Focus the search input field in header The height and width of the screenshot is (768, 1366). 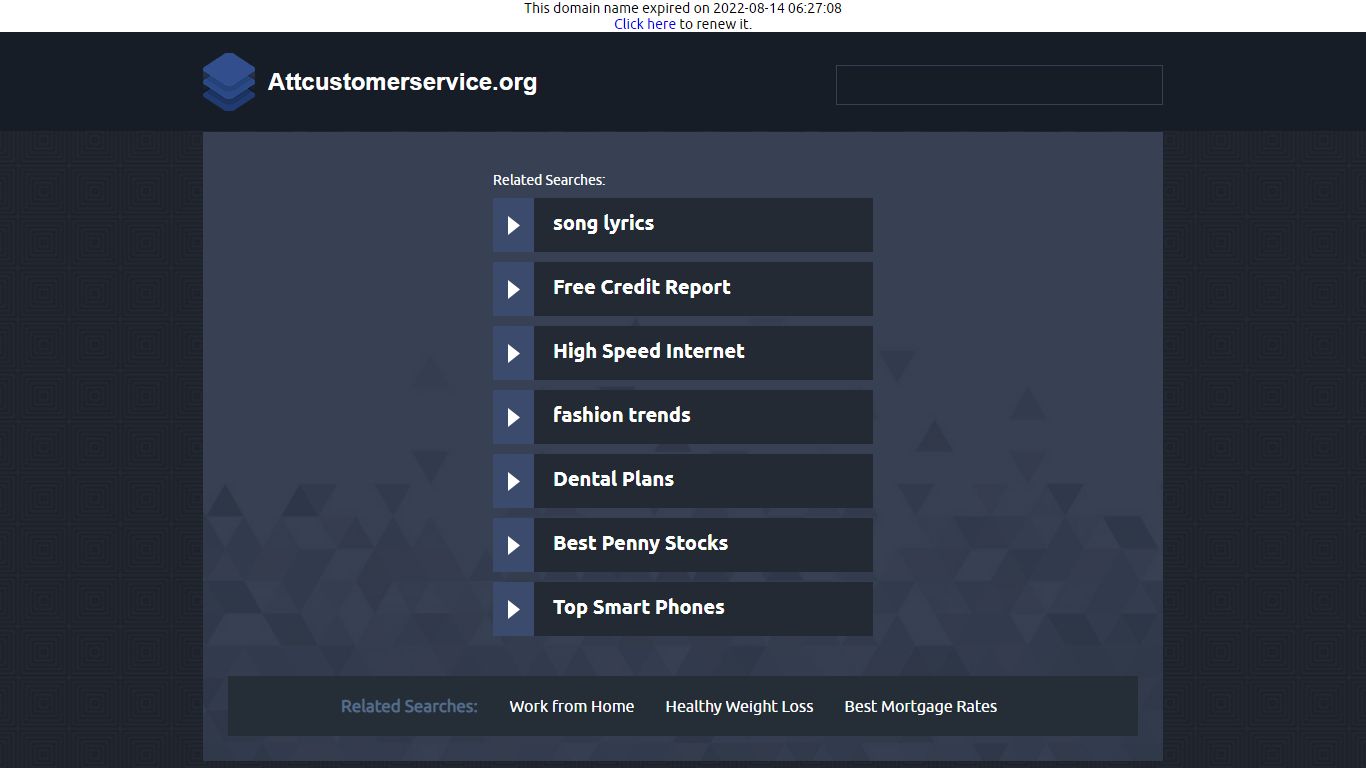[999, 85]
